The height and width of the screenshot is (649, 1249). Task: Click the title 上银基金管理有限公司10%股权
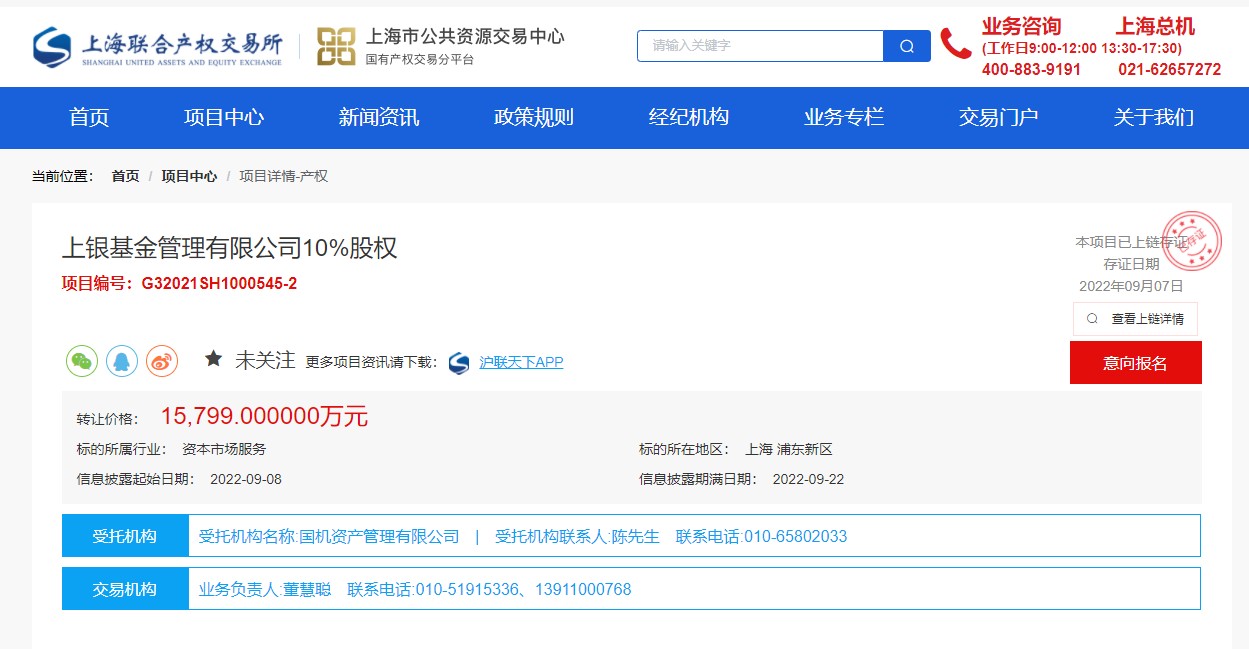coord(230,247)
